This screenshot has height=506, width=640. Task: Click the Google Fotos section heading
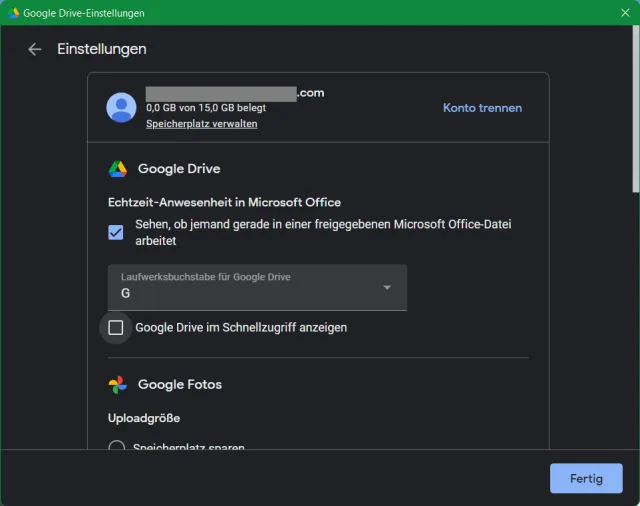(180, 384)
